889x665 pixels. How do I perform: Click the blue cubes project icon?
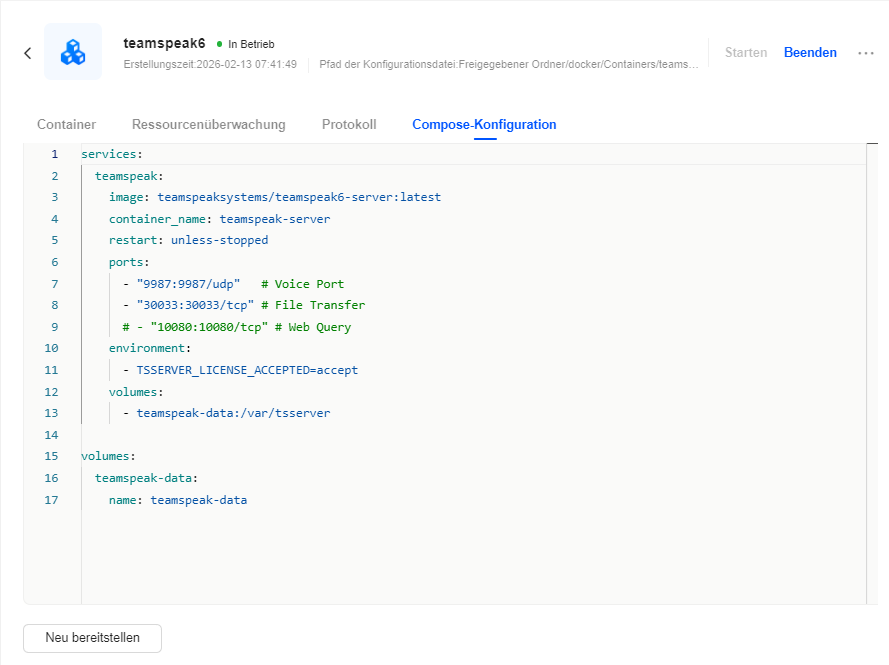click(x=73, y=52)
